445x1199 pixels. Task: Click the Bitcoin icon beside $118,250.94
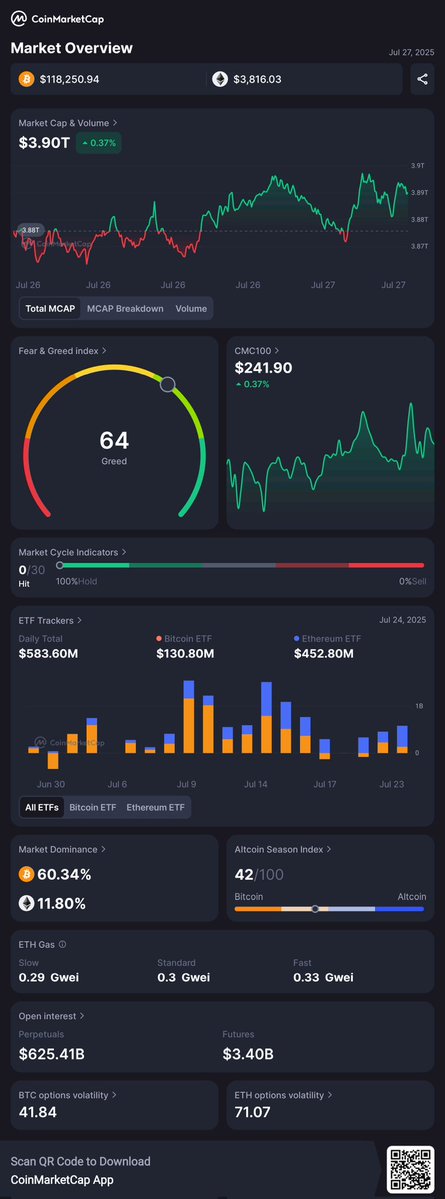[x=27, y=79]
